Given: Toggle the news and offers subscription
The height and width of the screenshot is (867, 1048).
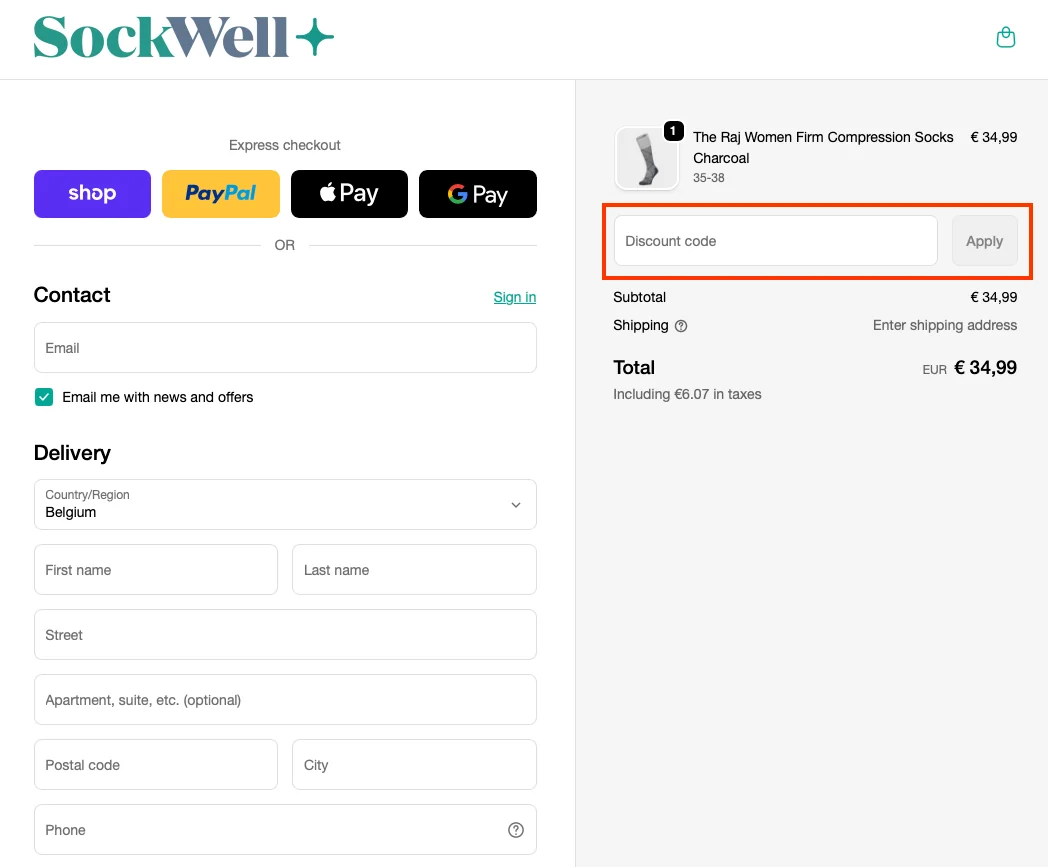Looking at the screenshot, I should [43, 396].
